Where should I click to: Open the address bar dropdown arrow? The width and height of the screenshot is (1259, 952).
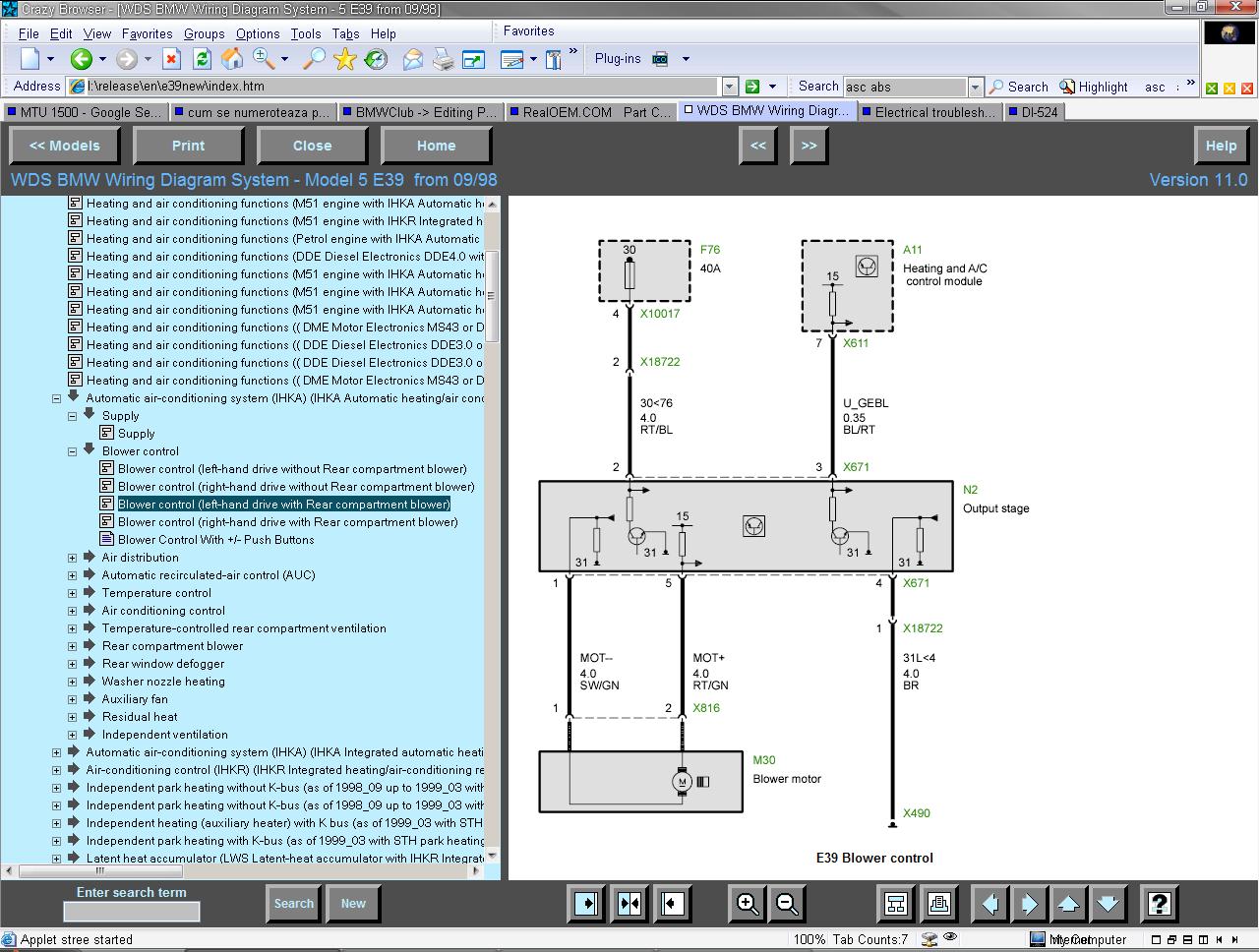pyautogui.click(x=729, y=87)
